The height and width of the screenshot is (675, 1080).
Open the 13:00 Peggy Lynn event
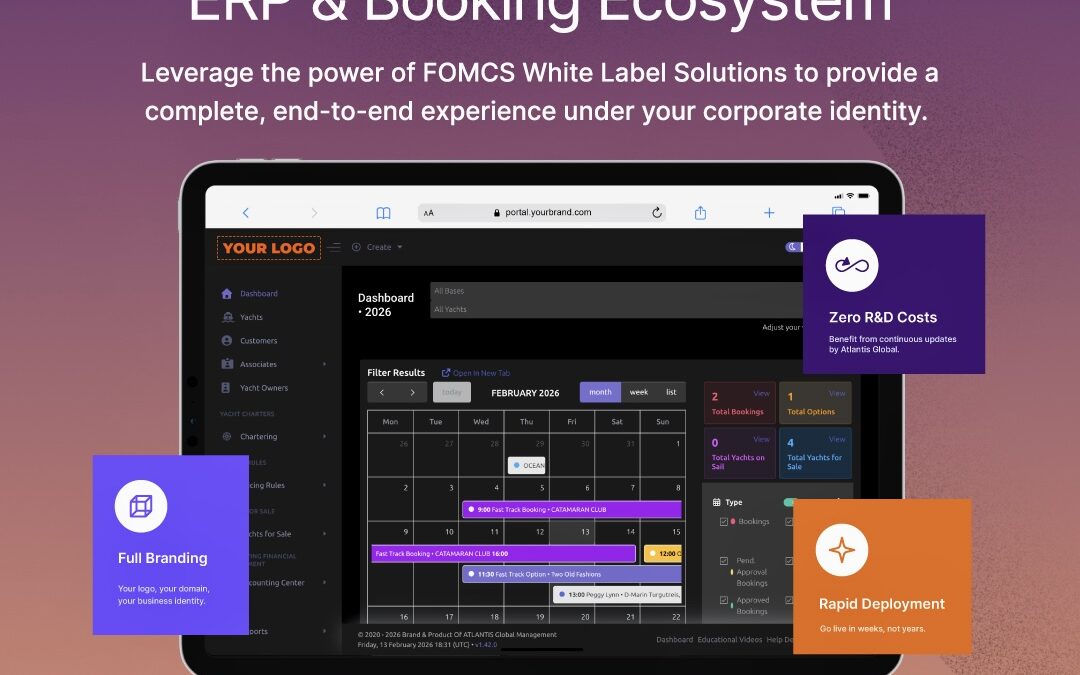(x=618, y=594)
